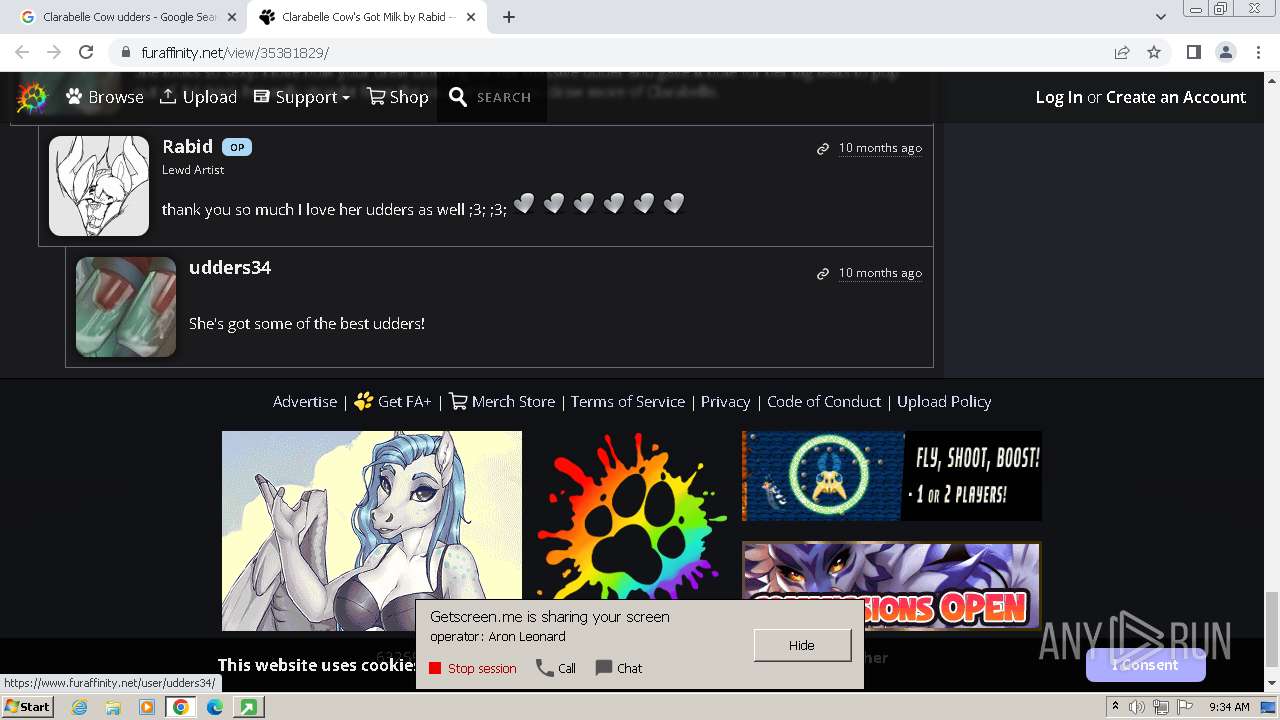Click the FurAffinity logo icon

32,97
